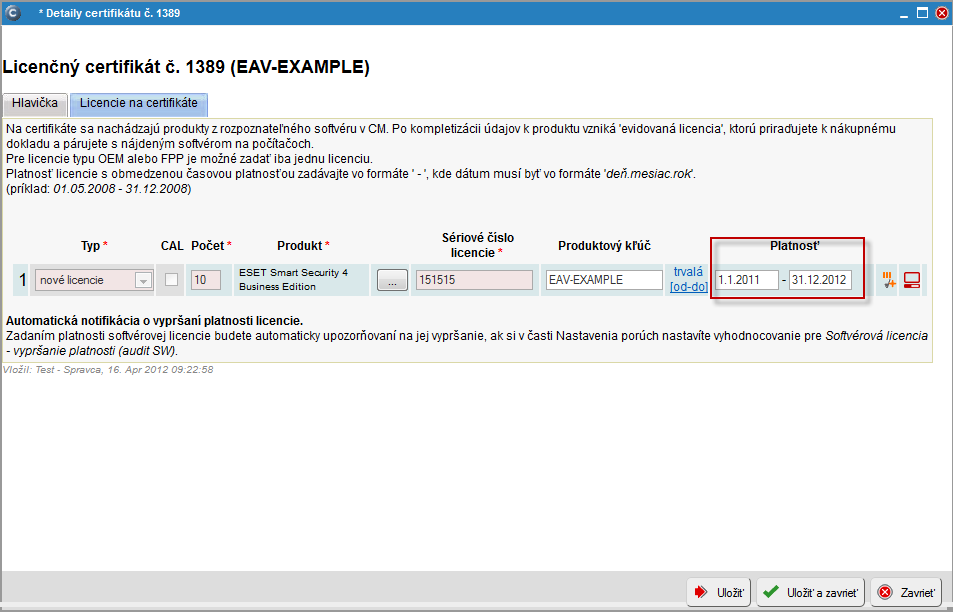The width and height of the screenshot is (953, 612).
Task: Open the product browse '...' button
Action: click(393, 280)
